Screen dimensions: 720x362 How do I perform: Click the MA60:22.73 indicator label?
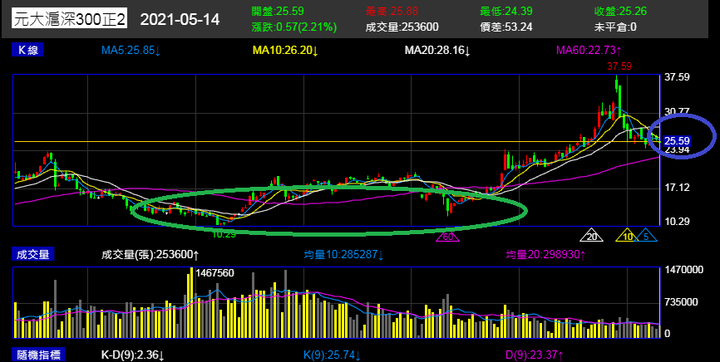click(590, 51)
